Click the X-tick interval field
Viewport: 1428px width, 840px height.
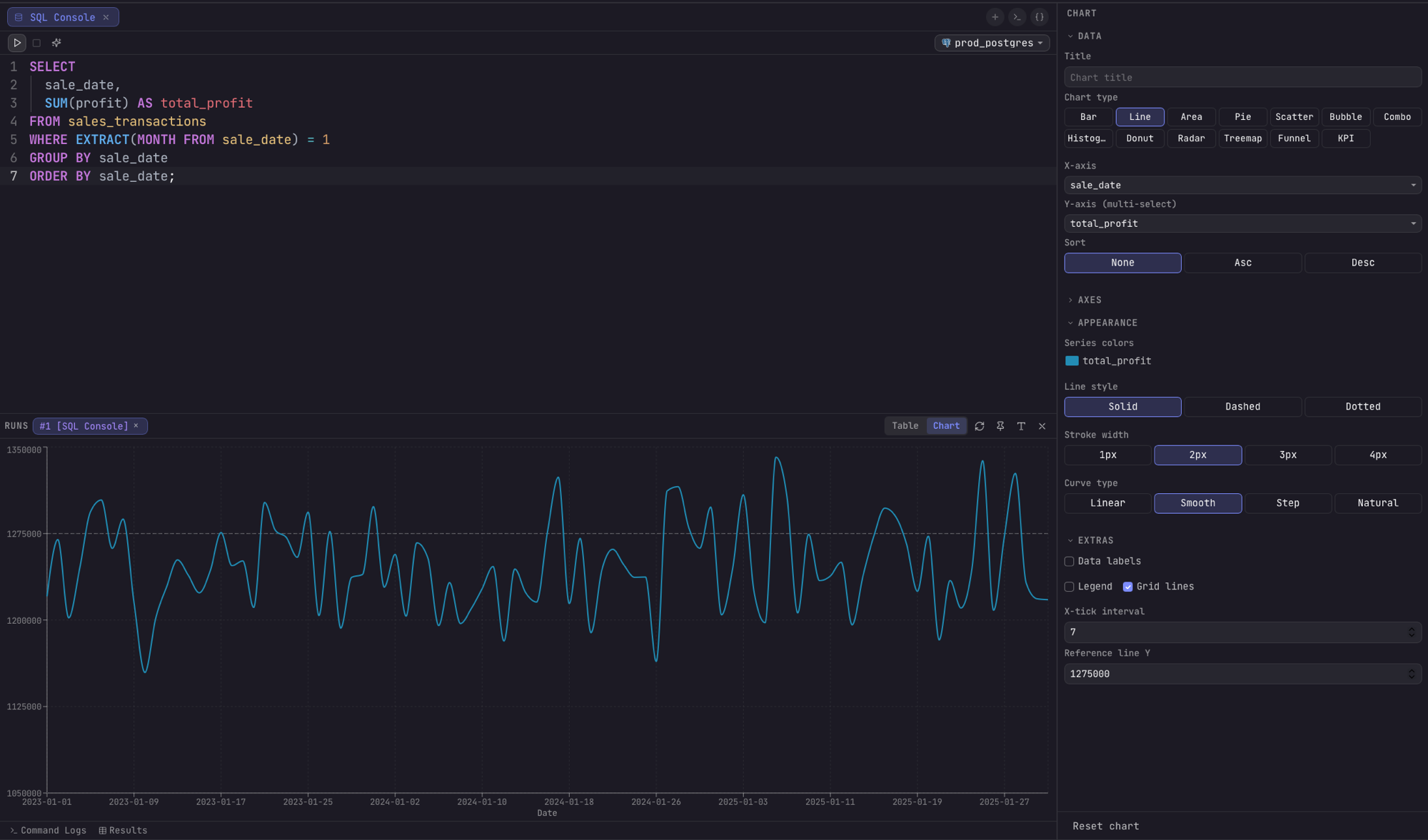click(1242, 632)
